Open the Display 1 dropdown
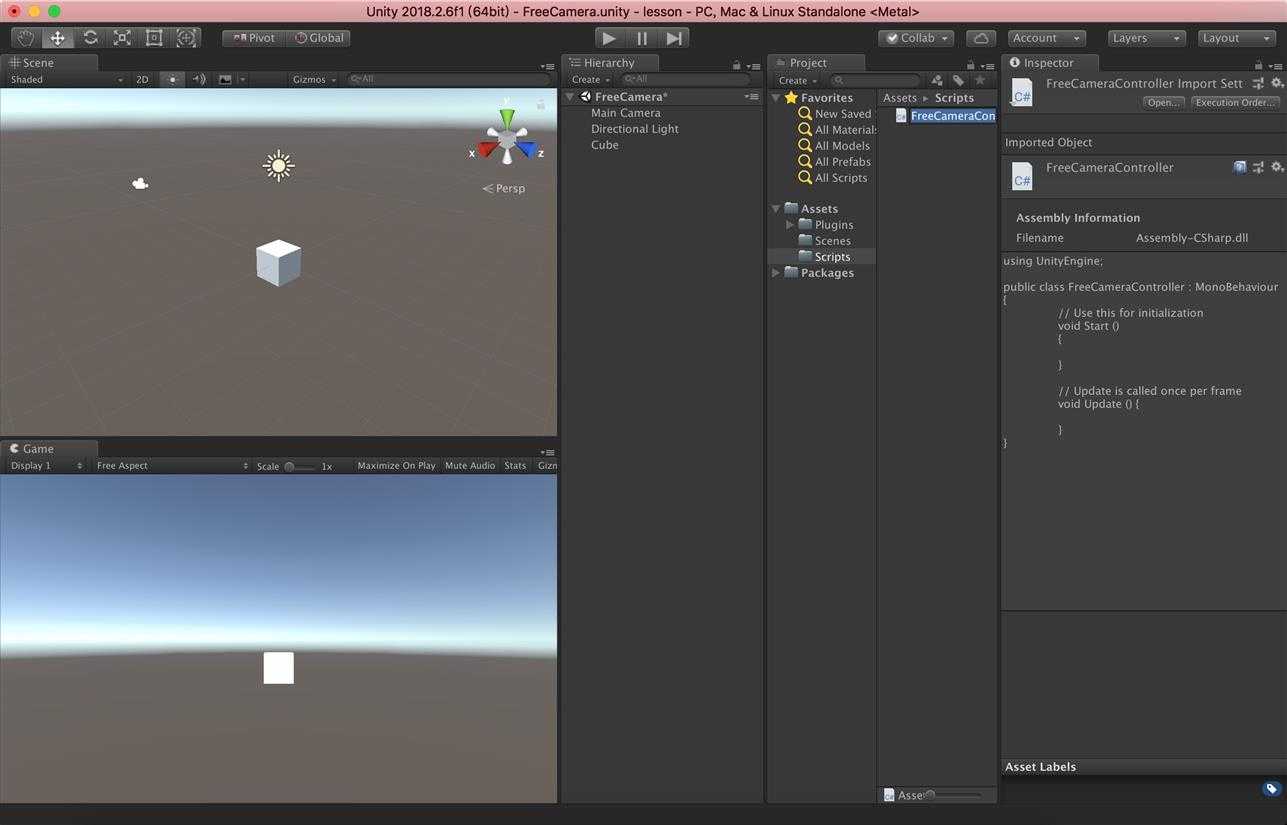The height and width of the screenshot is (825, 1287). (46, 466)
